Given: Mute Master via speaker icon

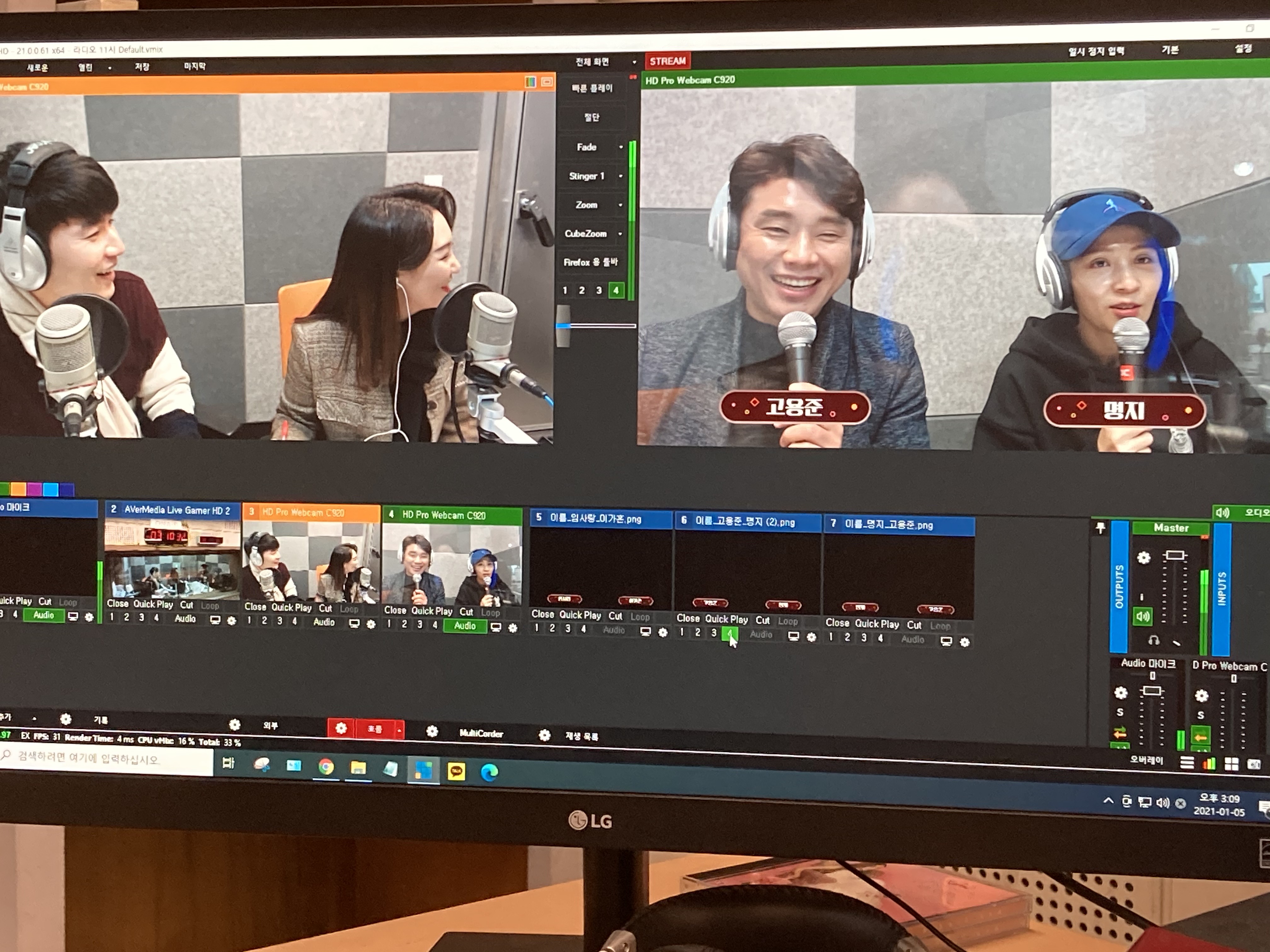Looking at the screenshot, I should [x=1142, y=616].
